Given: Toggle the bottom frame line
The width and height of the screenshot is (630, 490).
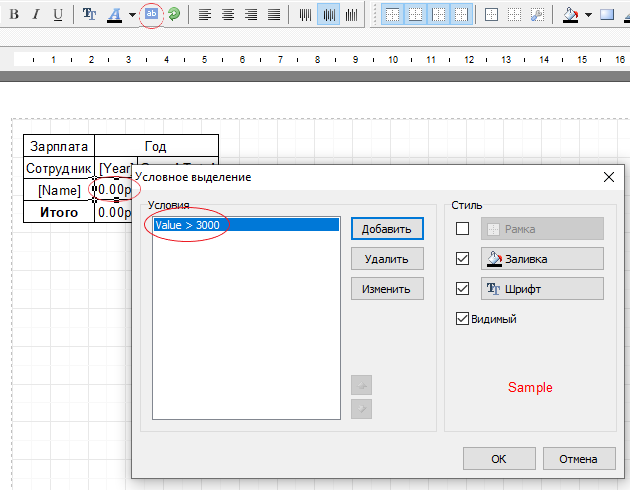Looking at the screenshot, I should [x=415, y=14].
